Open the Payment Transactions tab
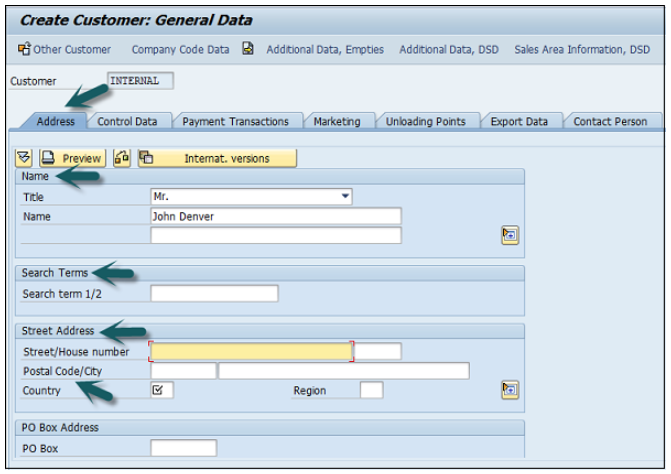Screen dimensions: 671x474 coord(235,122)
